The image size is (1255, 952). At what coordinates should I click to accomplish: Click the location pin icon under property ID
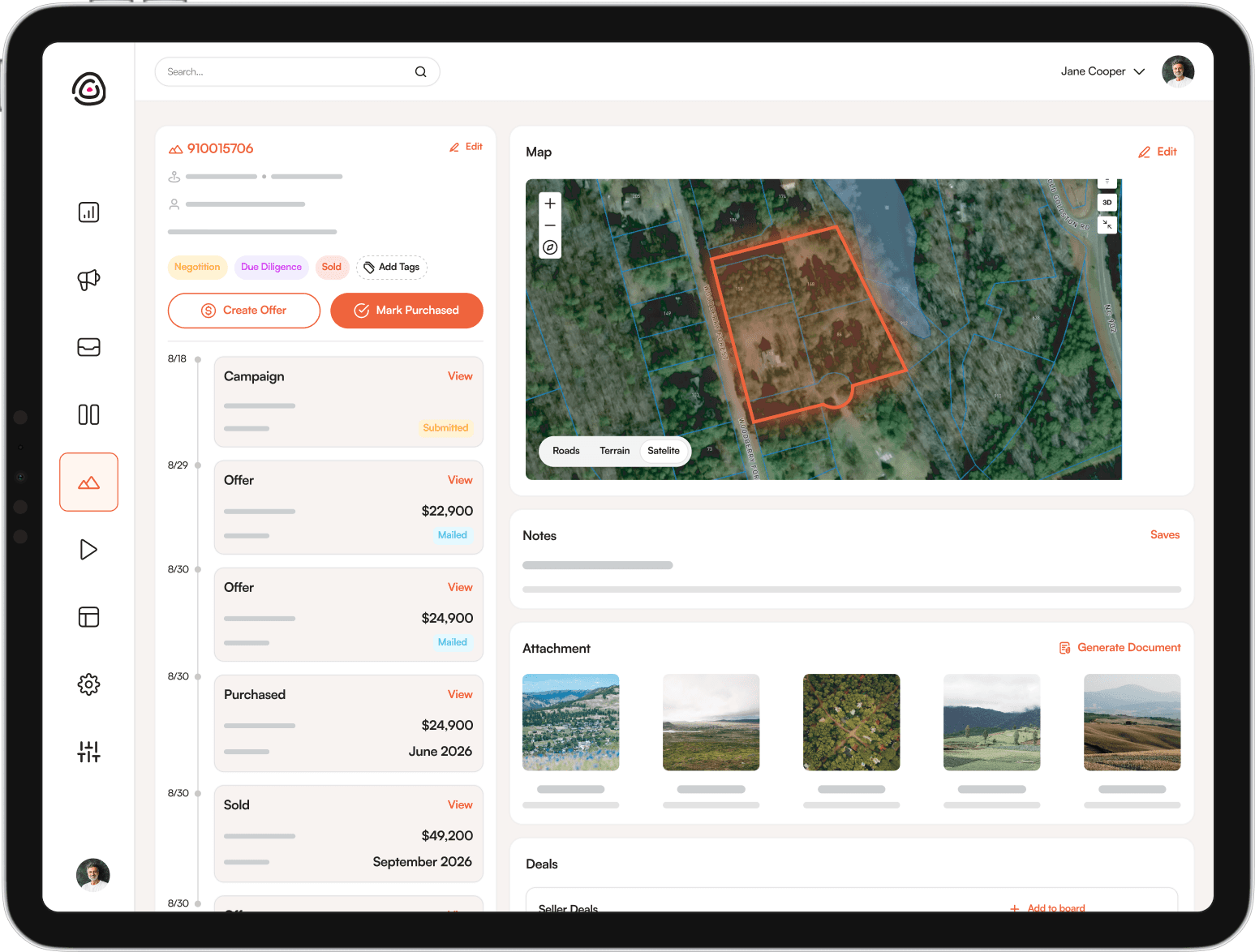point(174,177)
